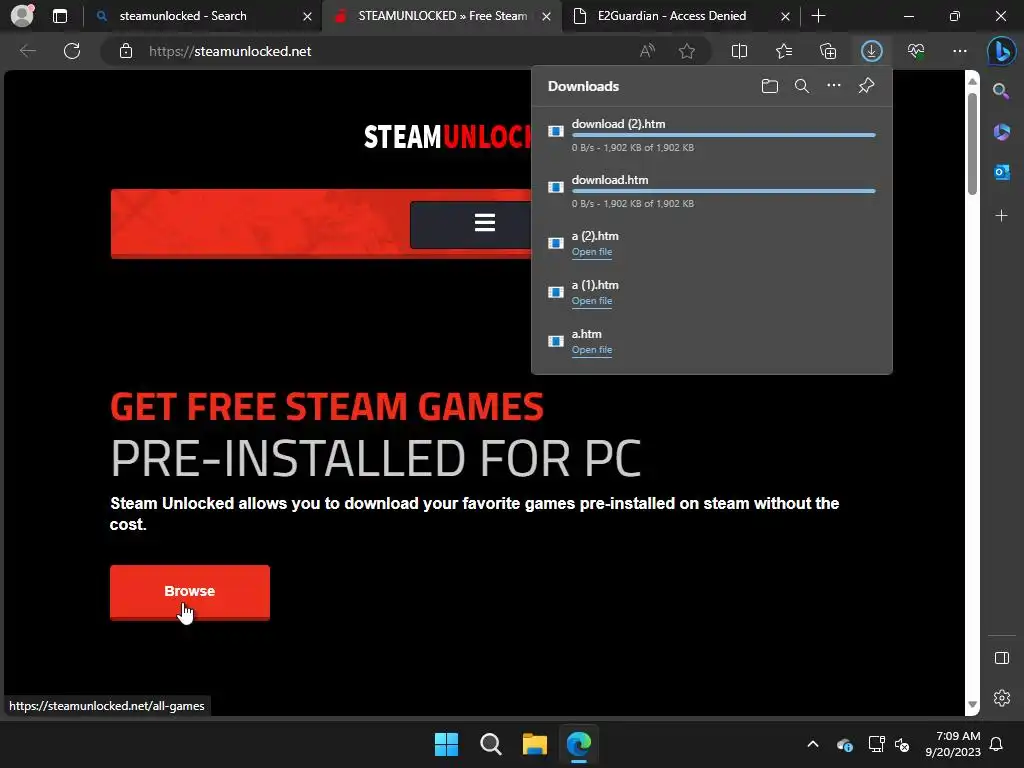Close the E2Guardian Access Denied tab
The image size is (1024, 768).
point(786,16)
